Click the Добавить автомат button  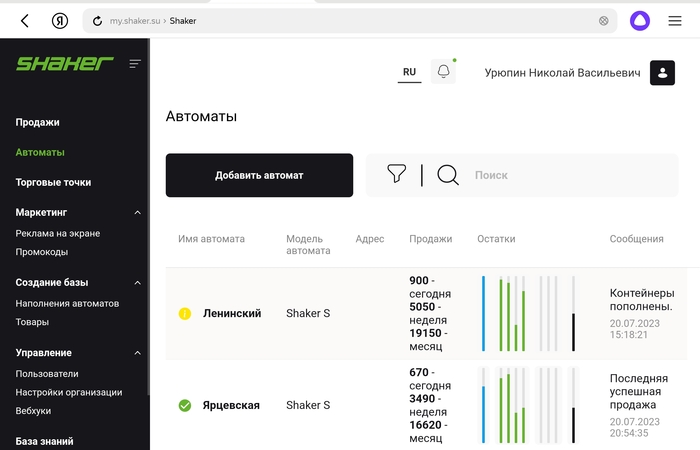point(259,175)
